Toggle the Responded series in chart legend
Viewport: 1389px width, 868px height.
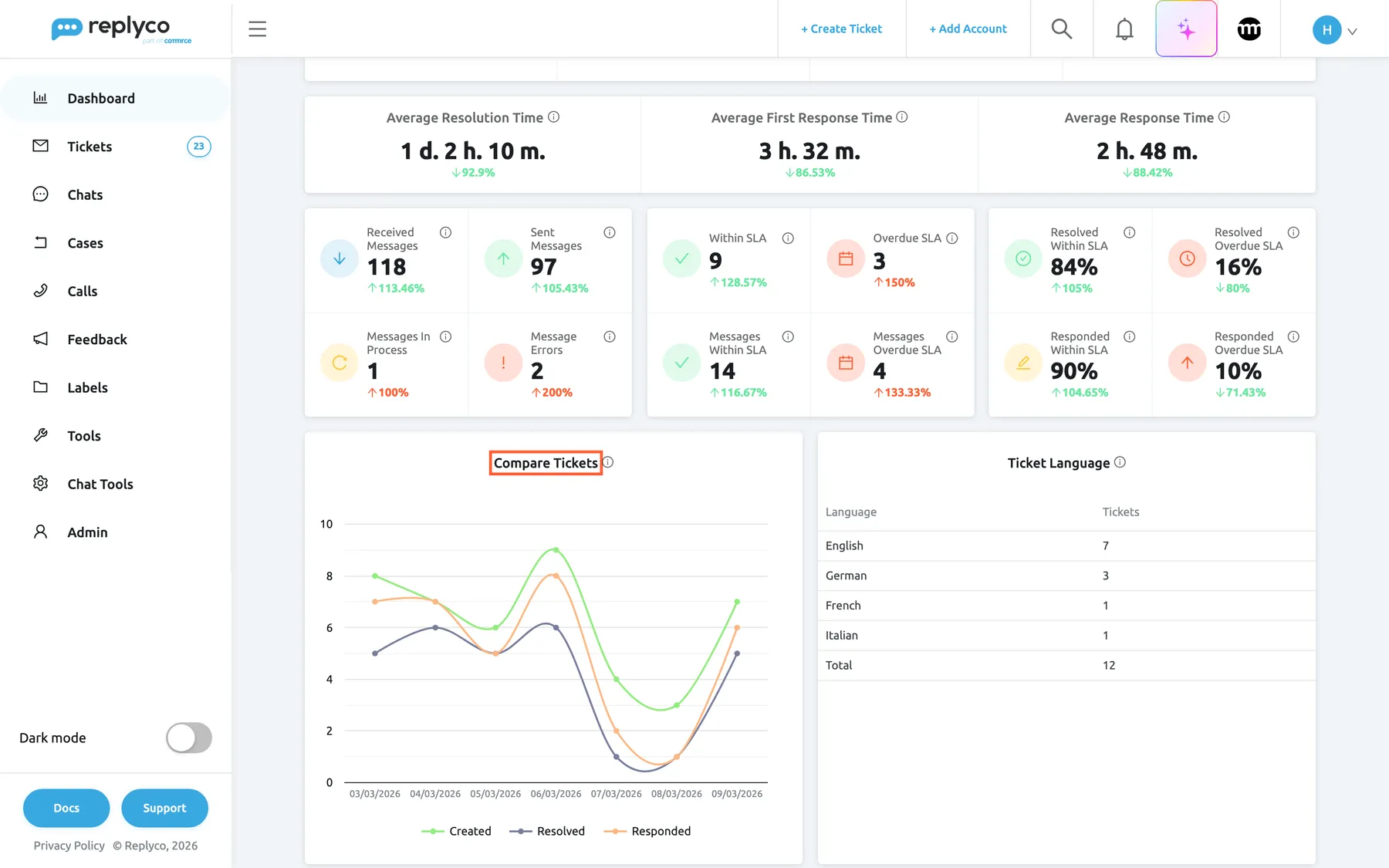(647, 831)
